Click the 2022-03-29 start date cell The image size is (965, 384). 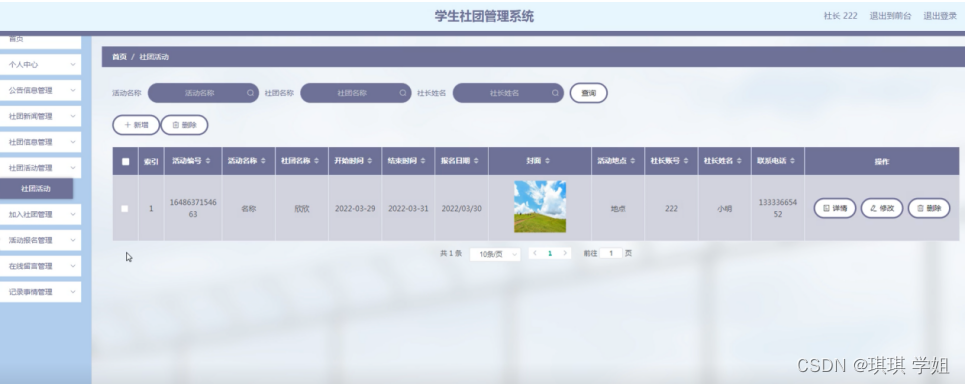354,209
